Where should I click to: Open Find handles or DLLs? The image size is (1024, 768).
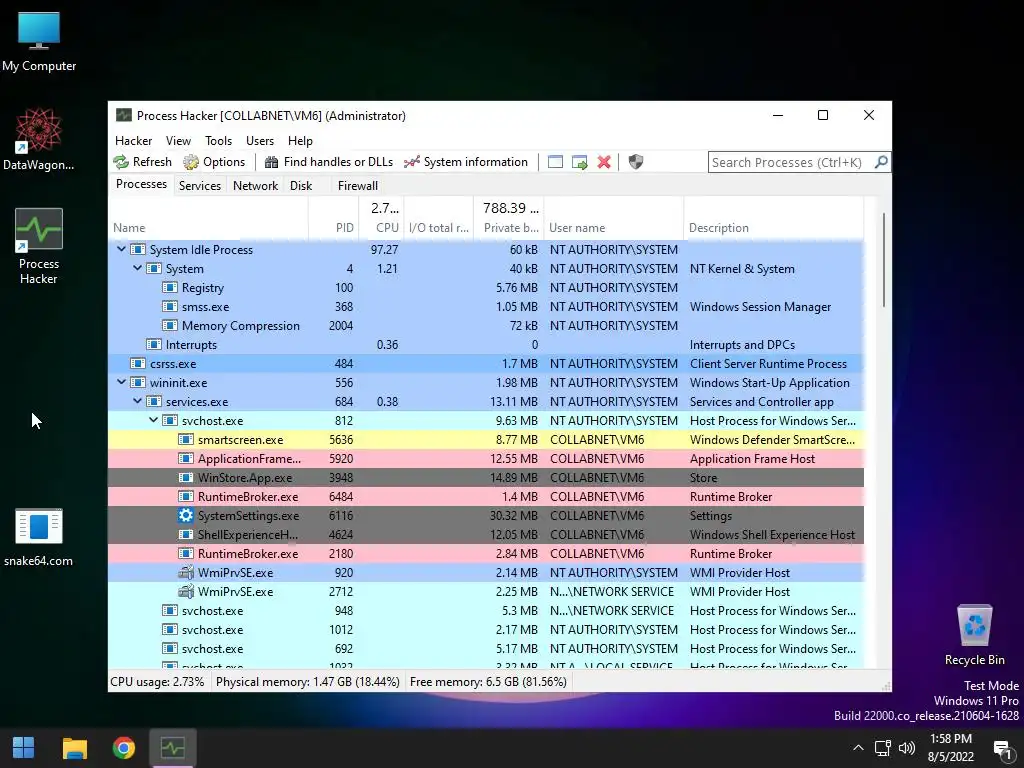pos(328,162)
